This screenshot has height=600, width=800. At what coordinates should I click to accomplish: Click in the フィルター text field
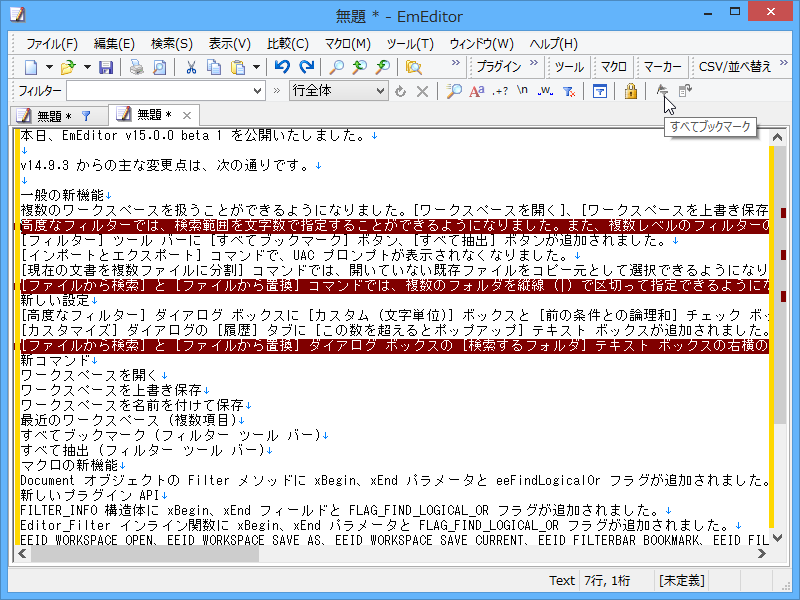coord(159,91)
